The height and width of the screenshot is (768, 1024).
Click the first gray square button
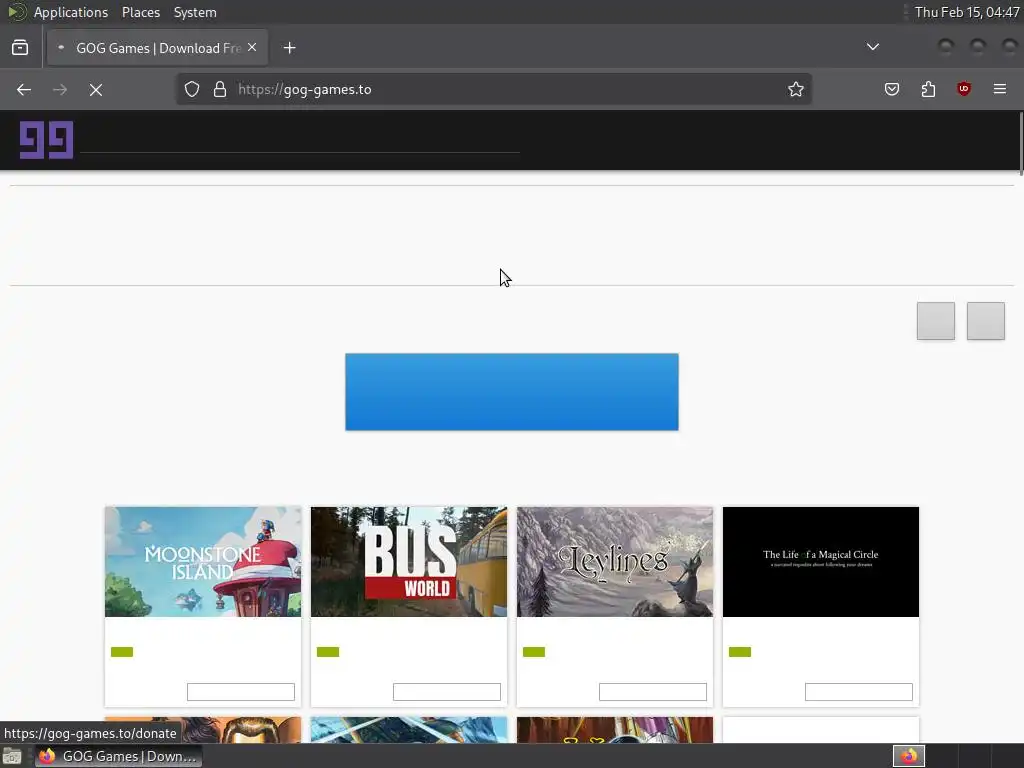click(936, 321)
